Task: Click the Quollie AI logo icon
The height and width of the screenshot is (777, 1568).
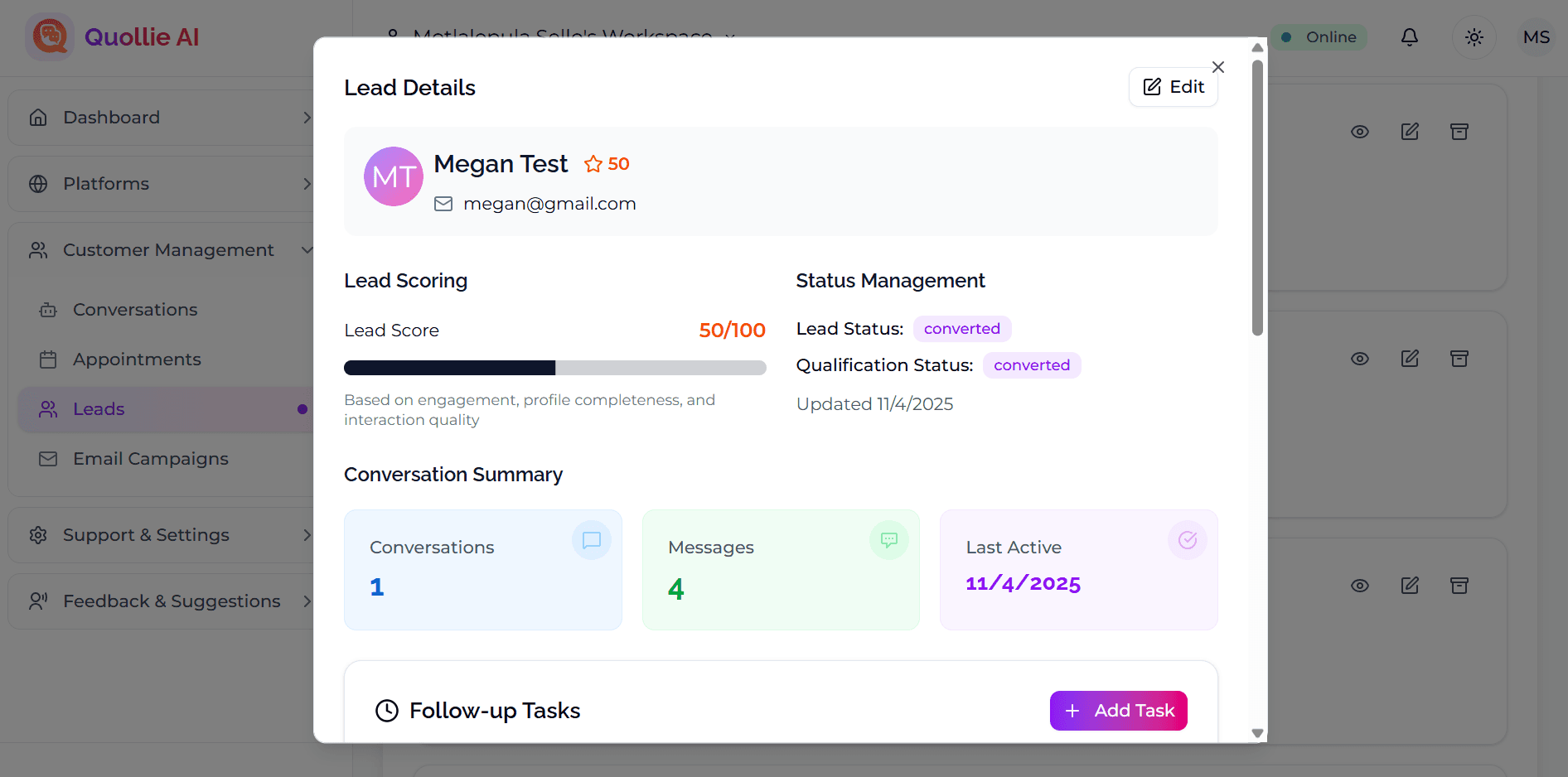Action: pyautogui.click(x=50, y=36)
